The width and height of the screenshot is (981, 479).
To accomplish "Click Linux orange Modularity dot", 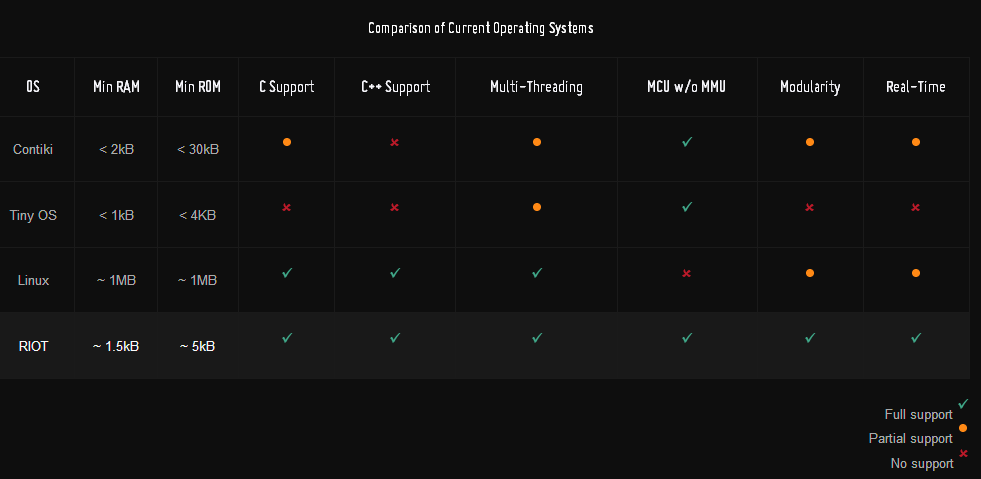I will [810, 273].
